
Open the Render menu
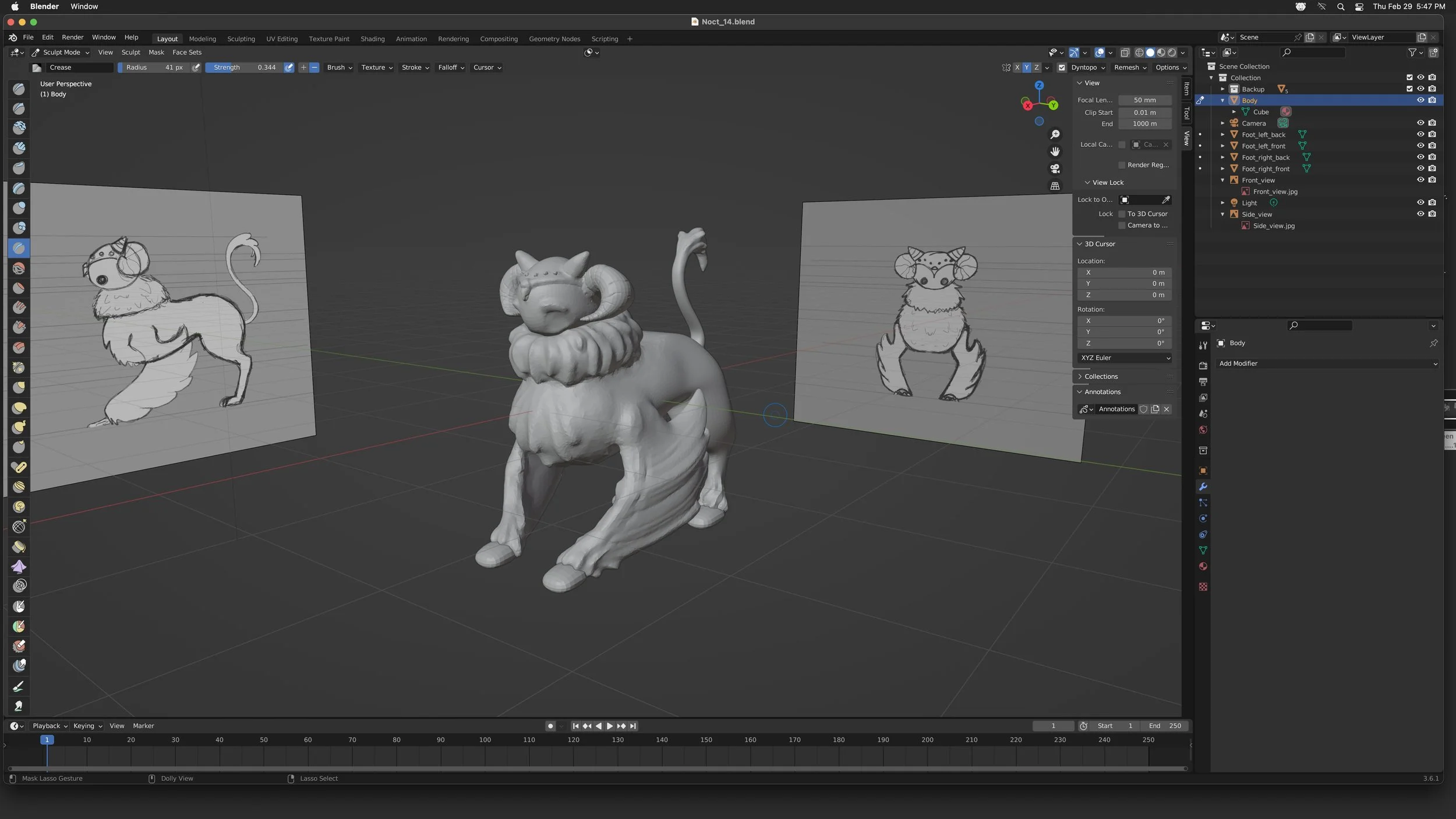(72, 37)
